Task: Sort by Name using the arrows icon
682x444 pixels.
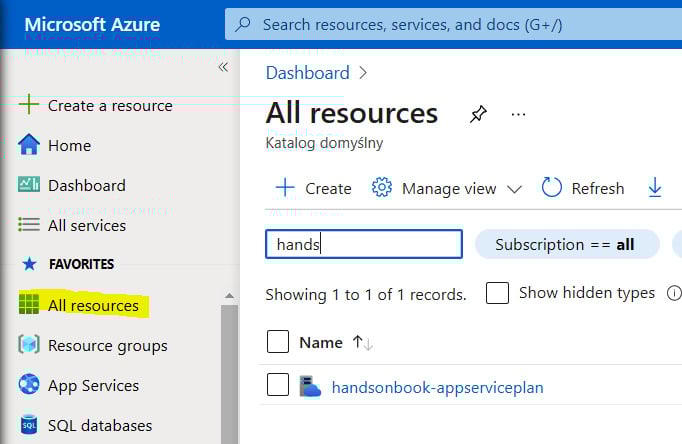Action: (x=363, y=343)
